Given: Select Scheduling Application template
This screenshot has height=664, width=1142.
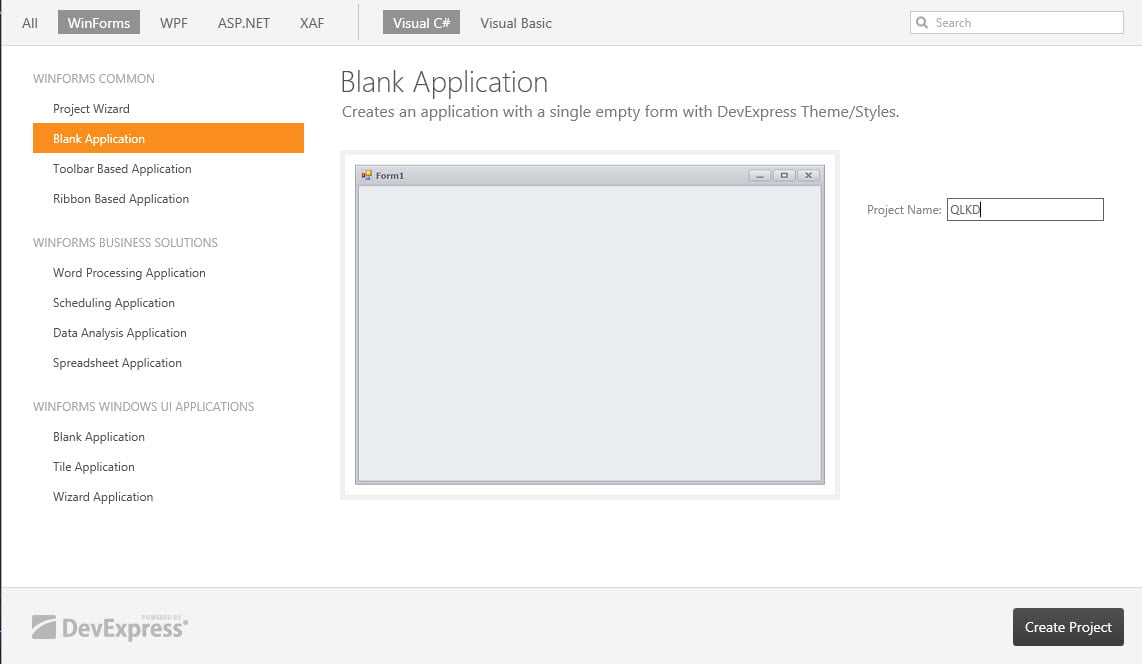Looking at the screenshot, I should pos(114,303).
